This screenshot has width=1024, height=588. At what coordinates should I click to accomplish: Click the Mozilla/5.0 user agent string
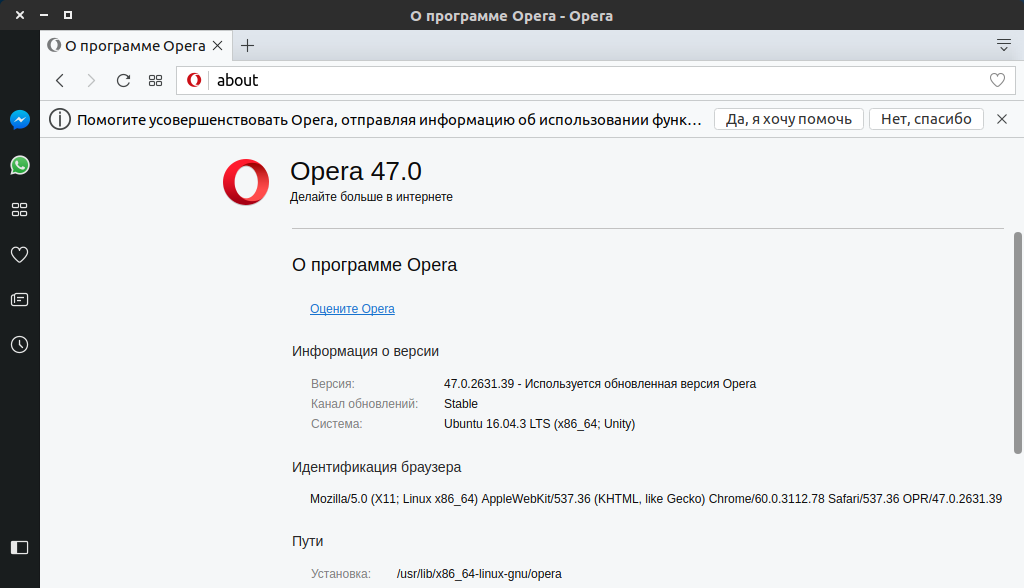click(x=656, y=498)
